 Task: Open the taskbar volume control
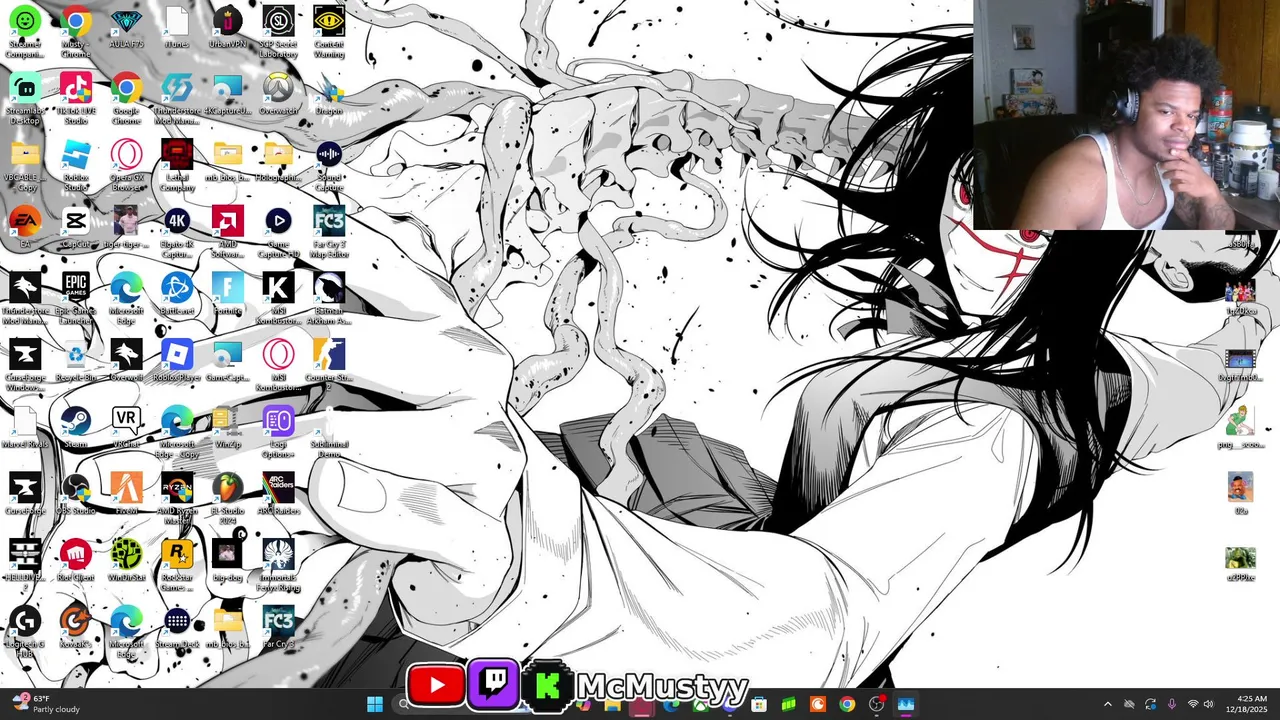tap(1208, 704)
